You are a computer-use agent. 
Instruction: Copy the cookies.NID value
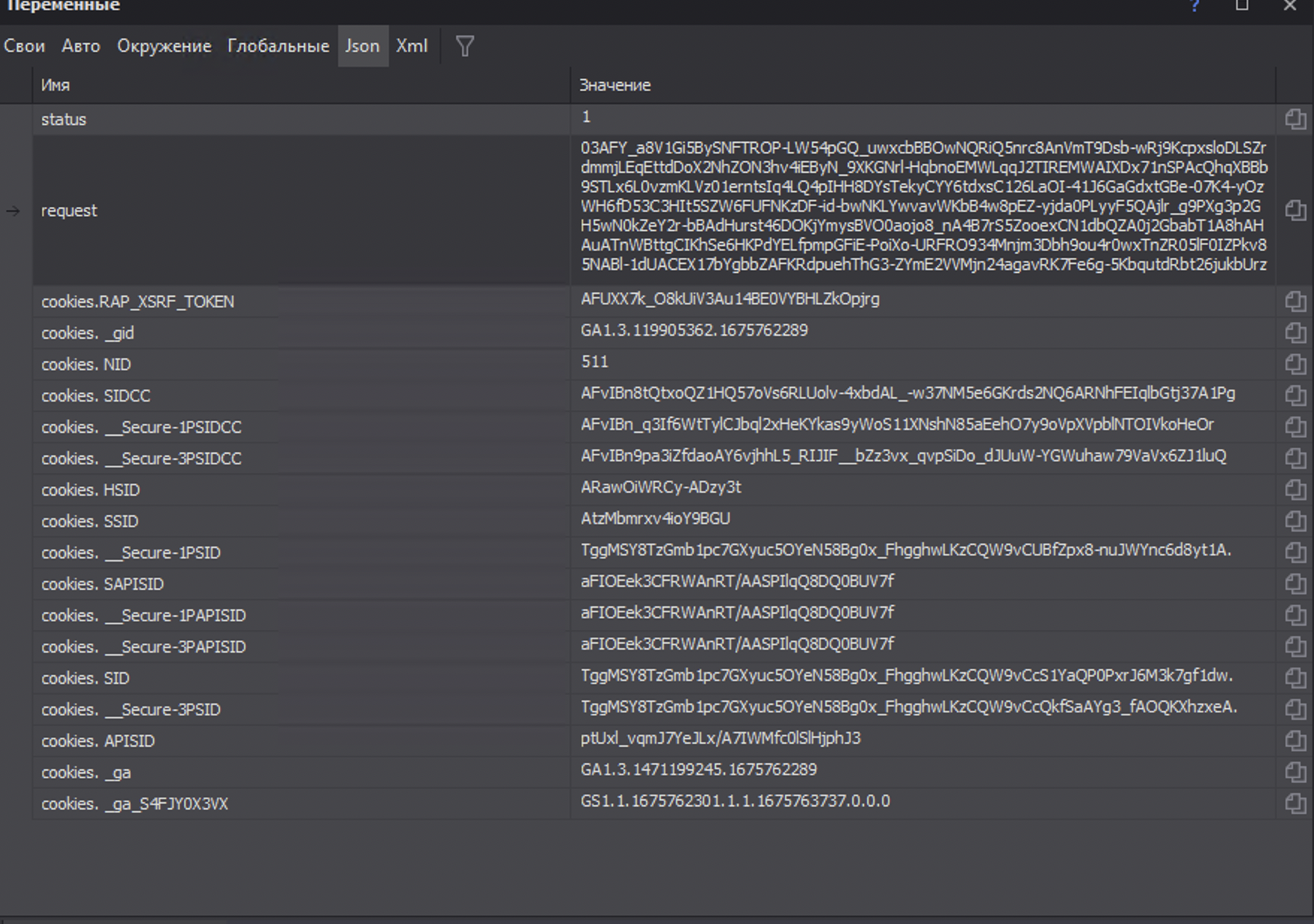tap(1295, 364)
